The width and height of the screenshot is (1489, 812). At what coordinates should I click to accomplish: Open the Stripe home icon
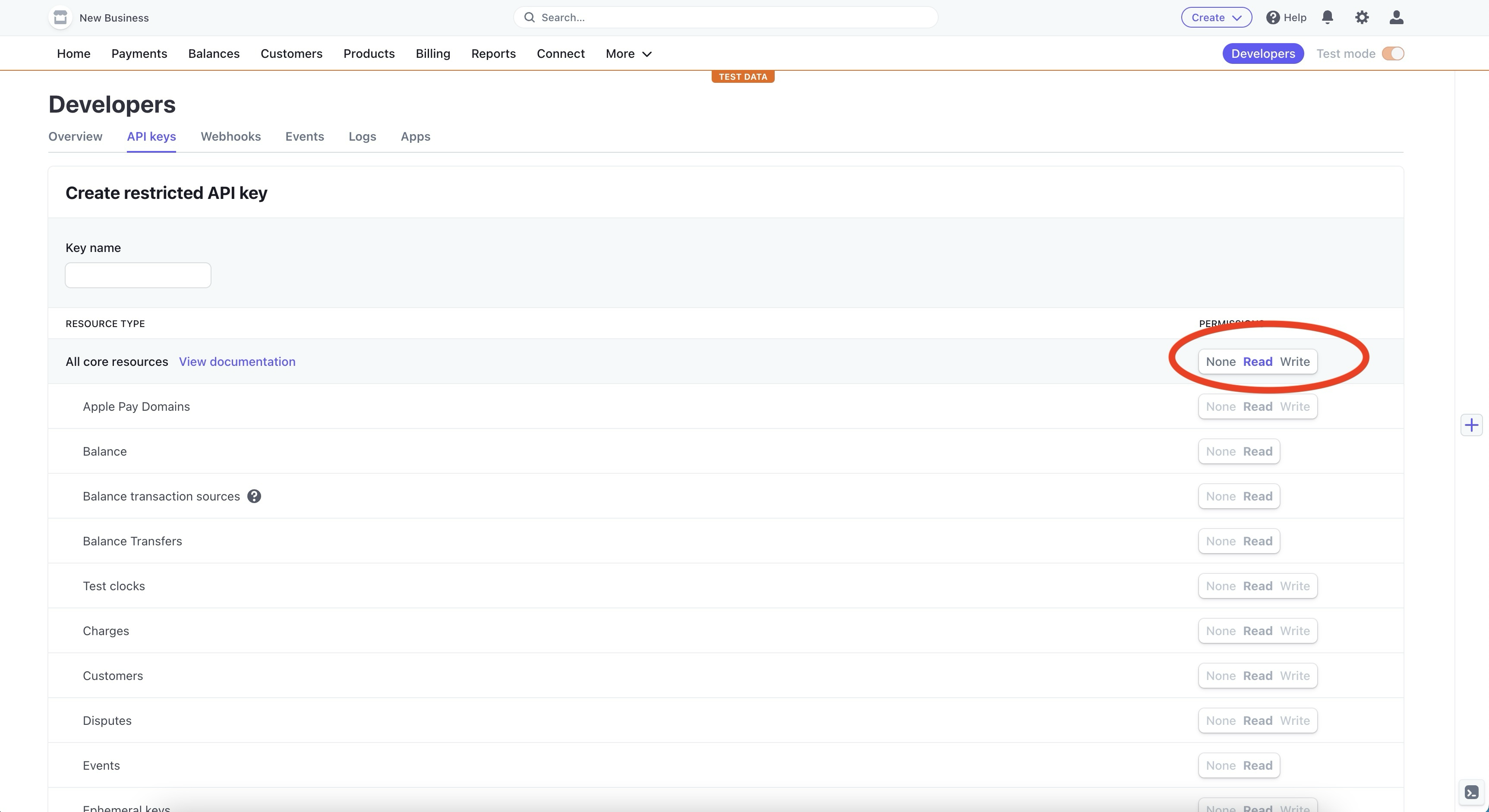[60, 17]
